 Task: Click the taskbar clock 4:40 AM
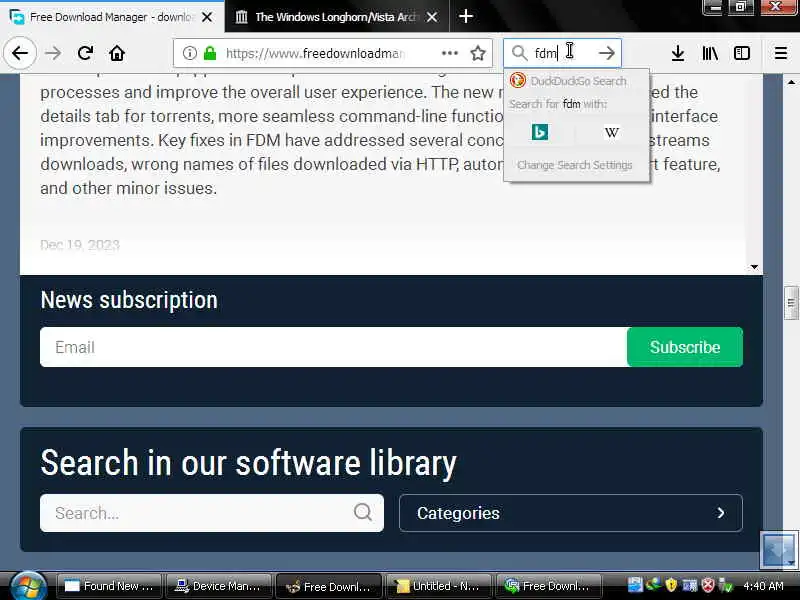click(763, 586)
